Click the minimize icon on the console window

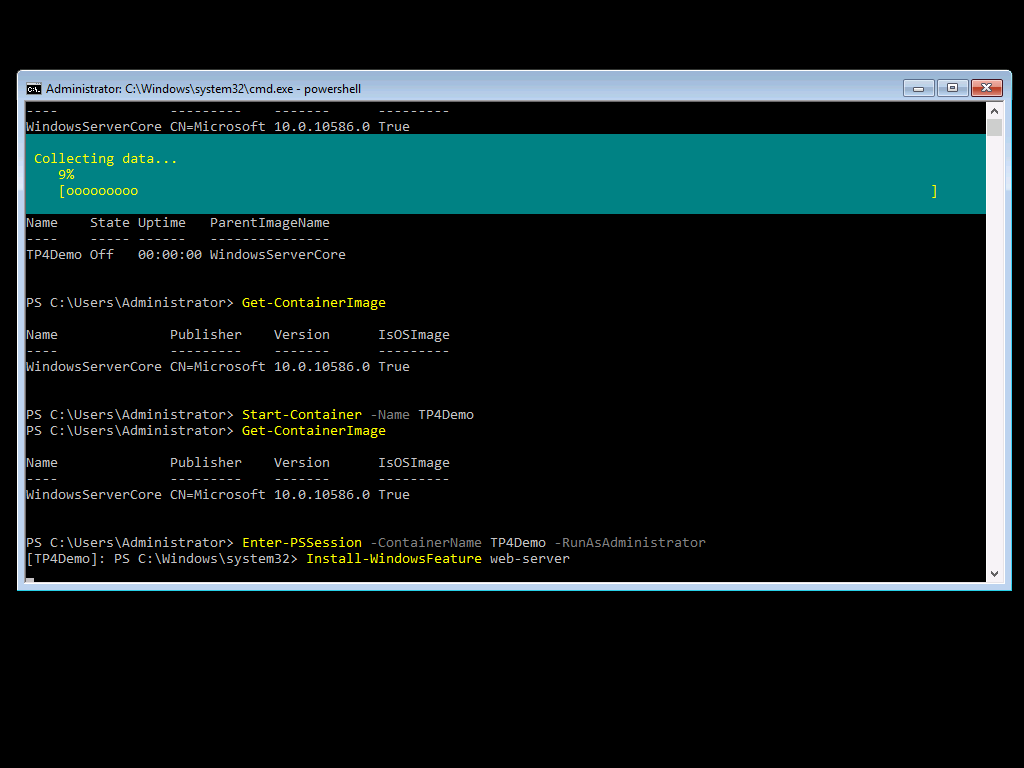pyautogui.click(x=918, y=88)
